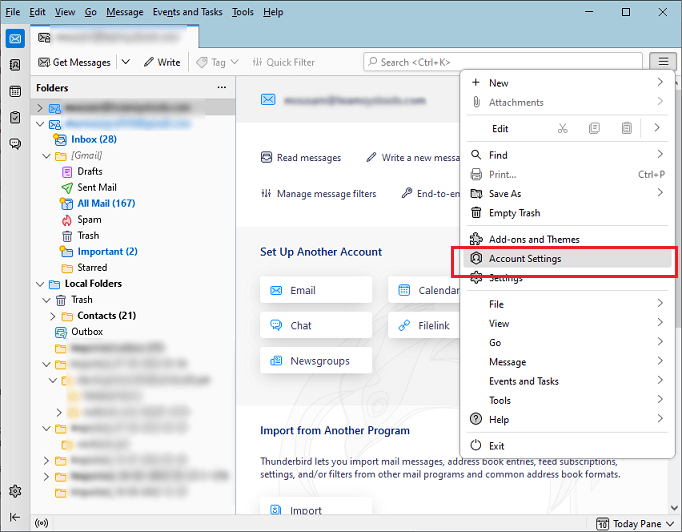Open the Events and Tasks menu bar item
Image resolution: width=682 pixels, height=532 pixels.
[x=187, y=12]
